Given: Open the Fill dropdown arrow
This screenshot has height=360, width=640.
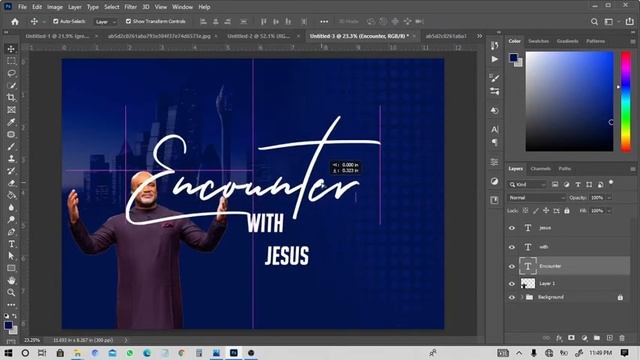Looking at the screenshot, I should [609, 211].
